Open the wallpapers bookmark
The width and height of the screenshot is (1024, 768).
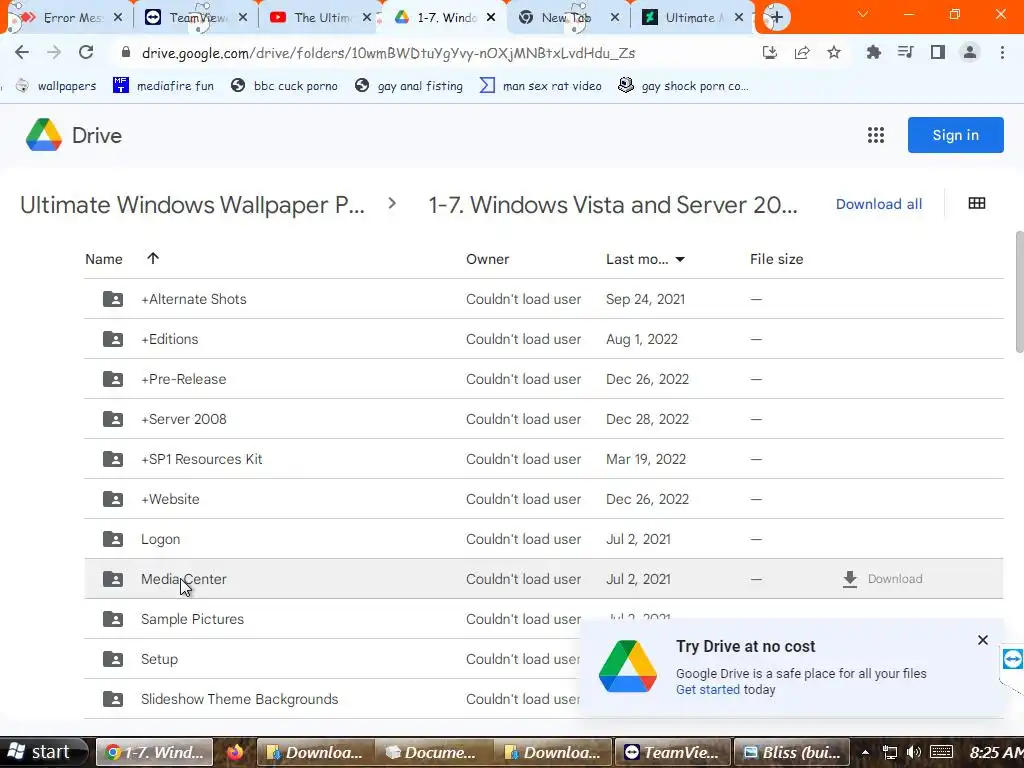tap(56, 86)
